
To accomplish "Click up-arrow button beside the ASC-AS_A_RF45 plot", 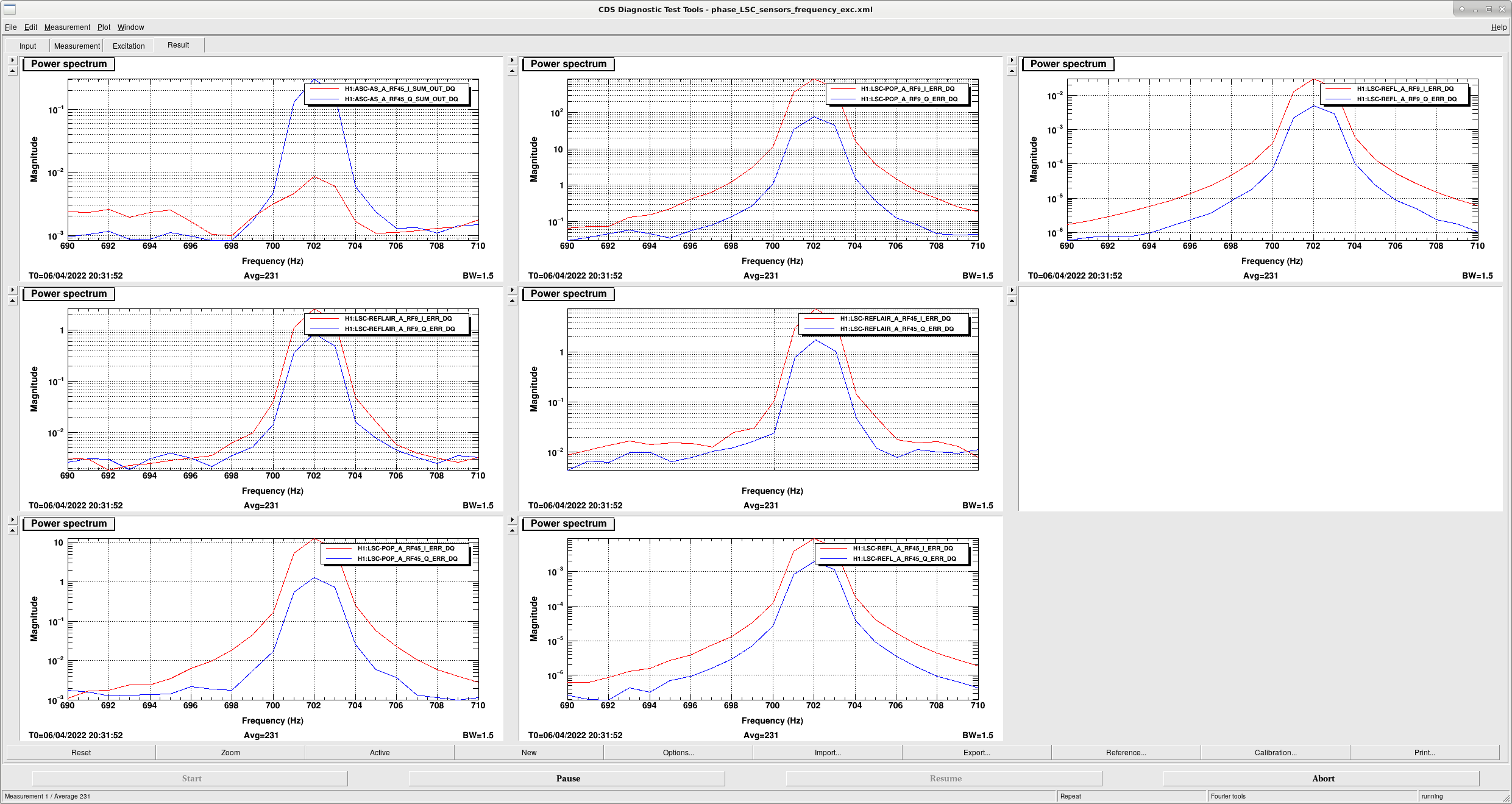I will coord(12,71).
